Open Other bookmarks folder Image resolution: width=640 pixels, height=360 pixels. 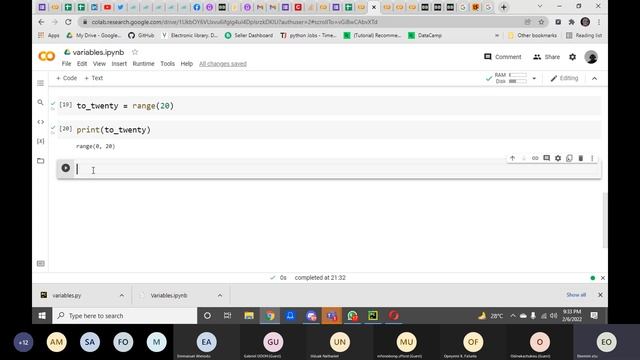[532, 36]
